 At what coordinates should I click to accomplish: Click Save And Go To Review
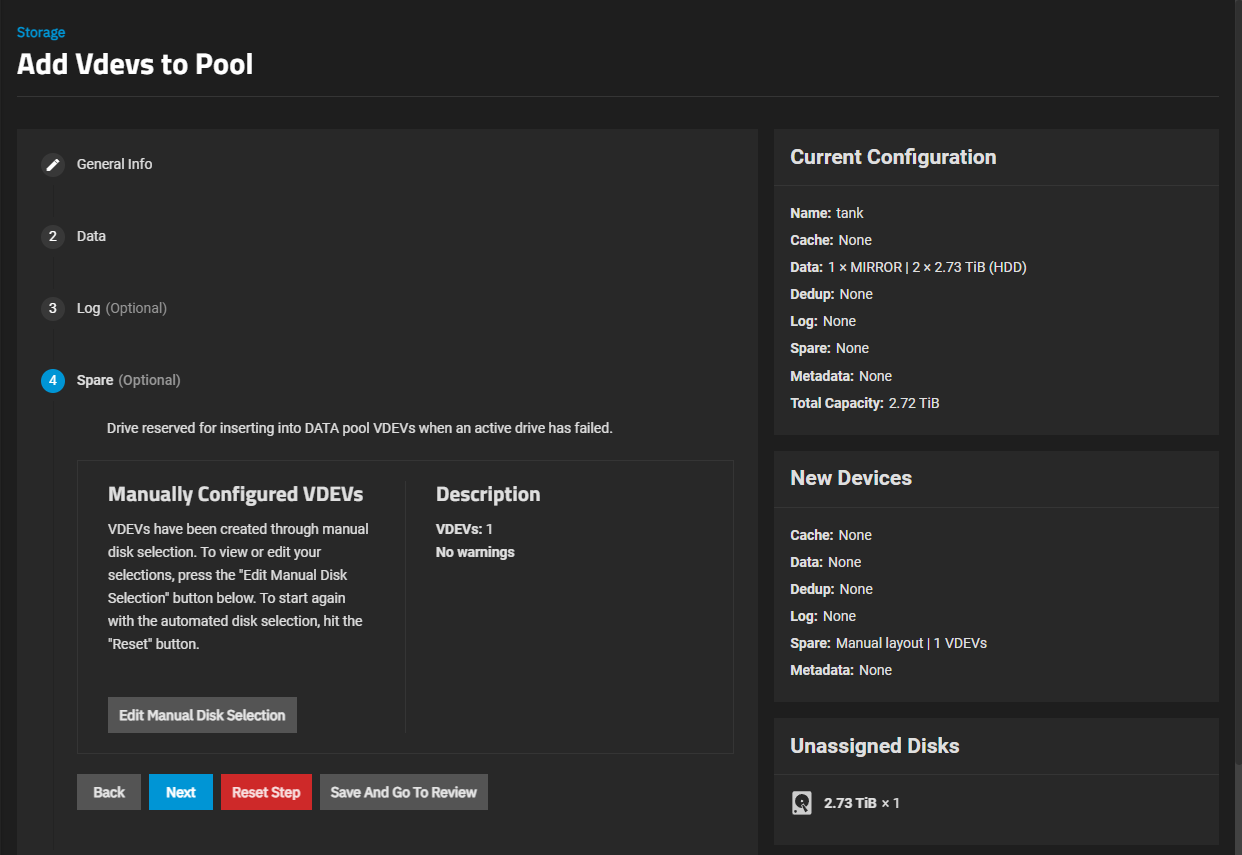pyautogui.click(x=403, y=792)
